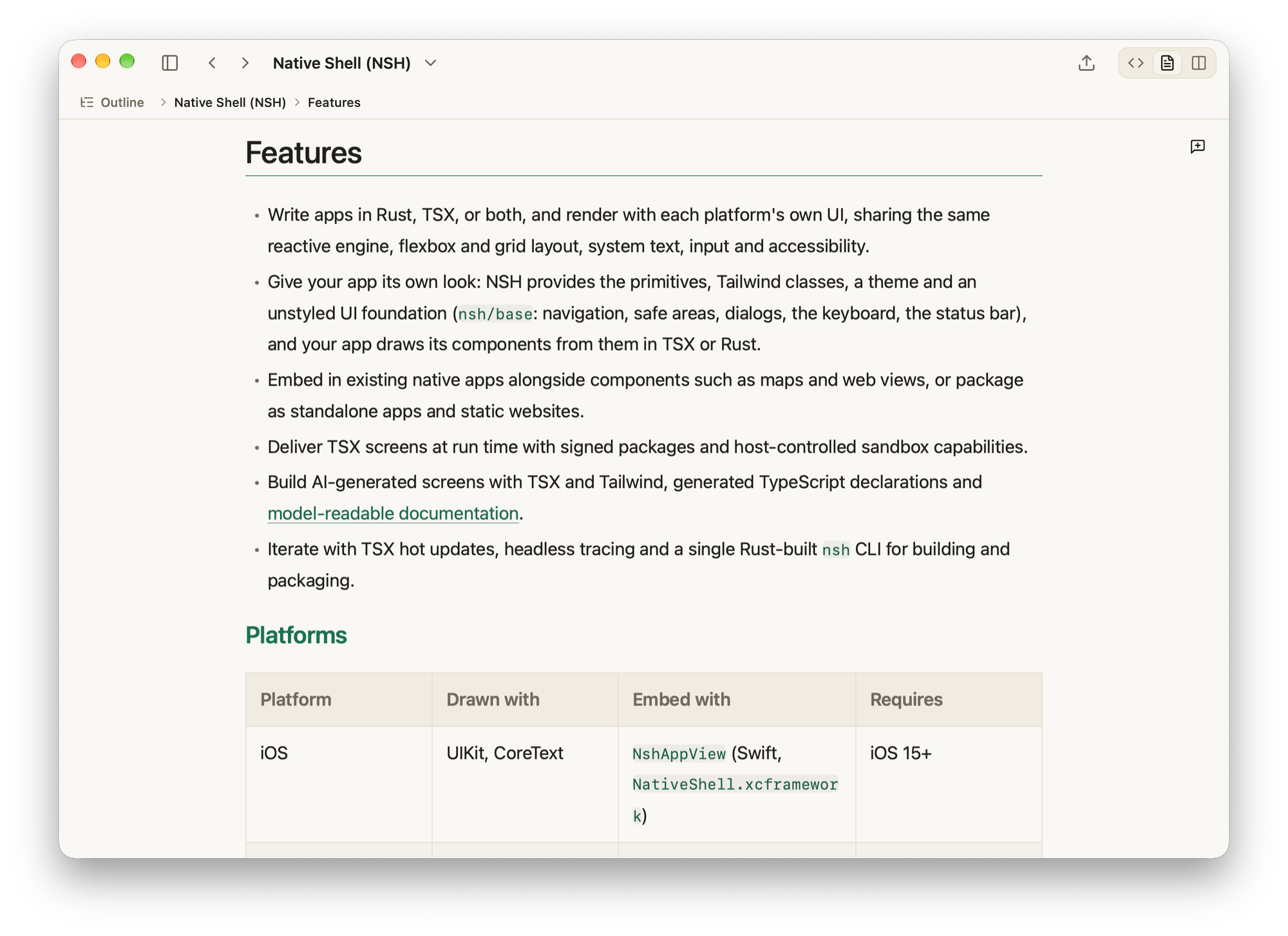This screenshot has width=1288, height=936.
Task: Go back with the left chevron
Action: [x=212, y=62]
